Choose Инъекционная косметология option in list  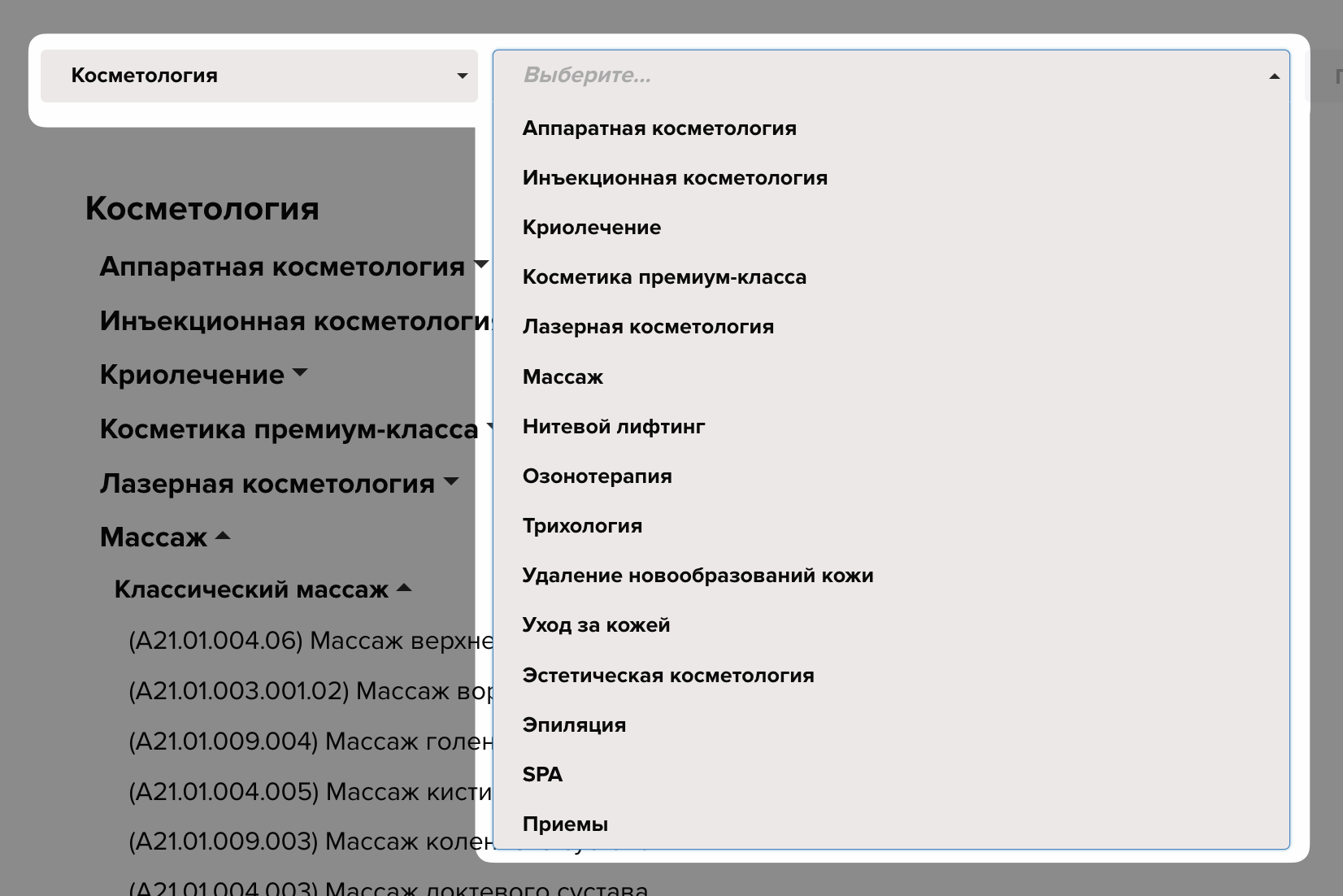click(x=674, y=178)
